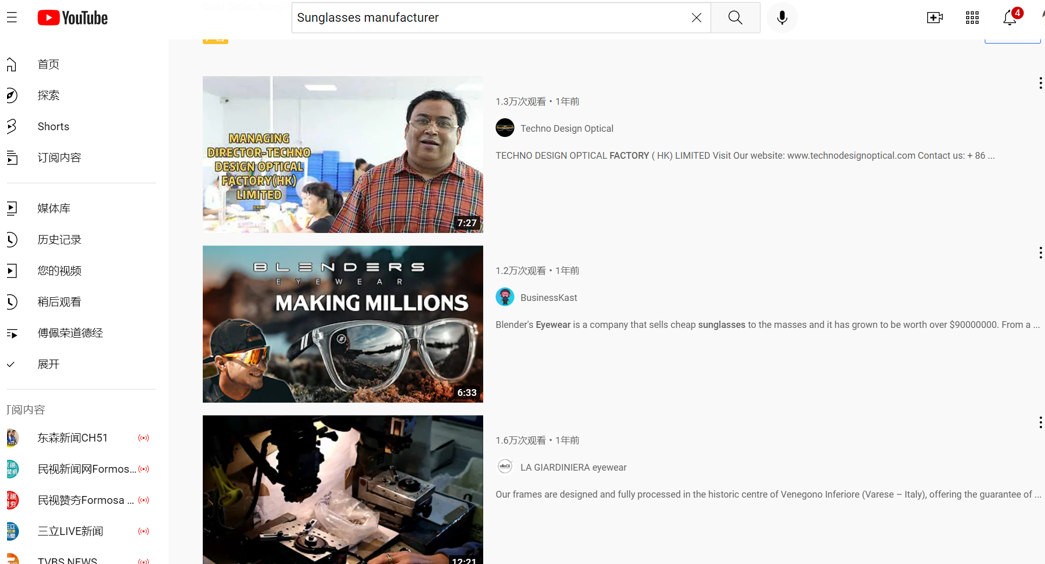
Task: Open 历史记录 in sidebar
Action: [x=59, y=240]
